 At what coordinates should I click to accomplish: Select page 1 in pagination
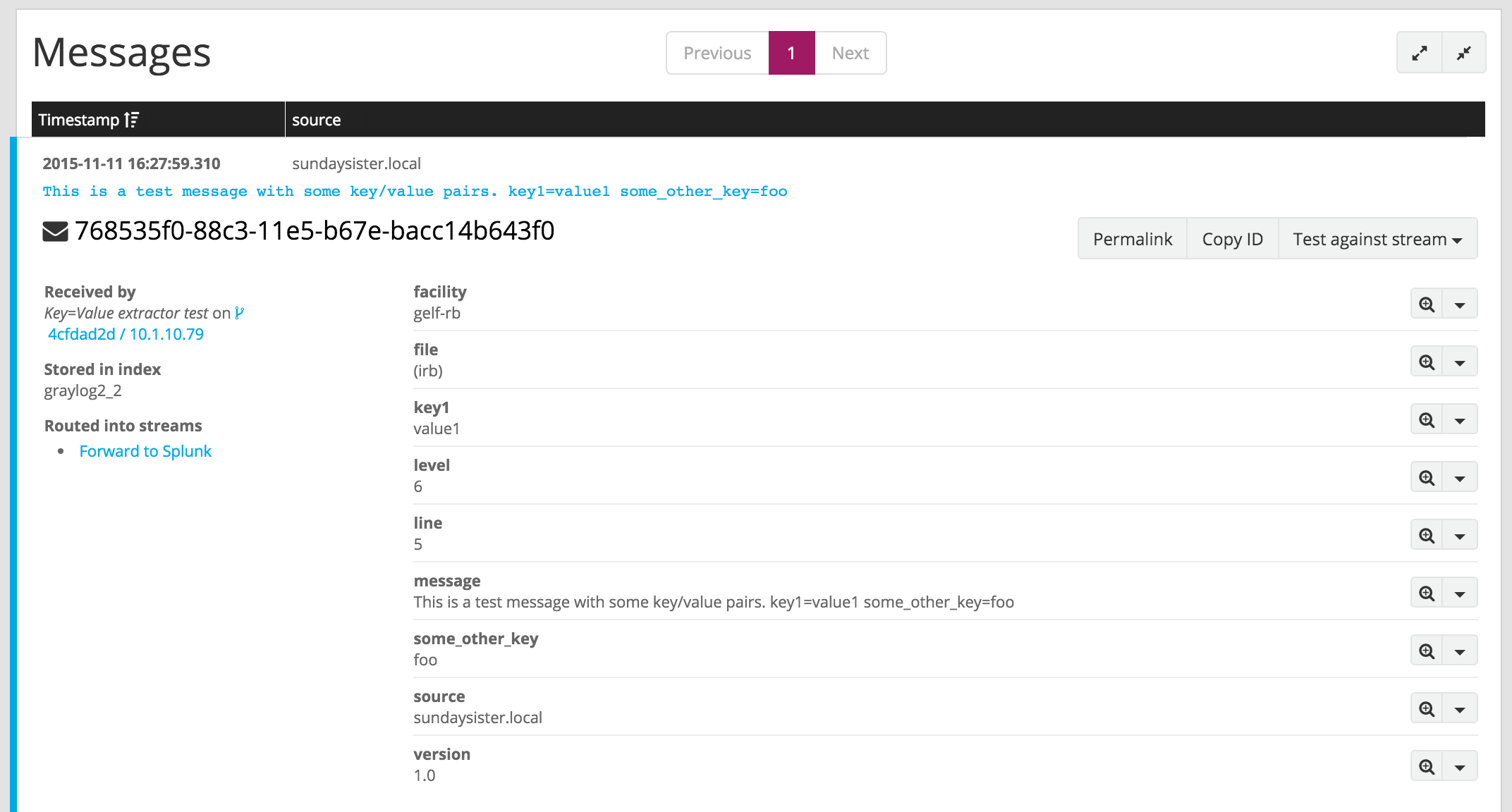(791, 54)
